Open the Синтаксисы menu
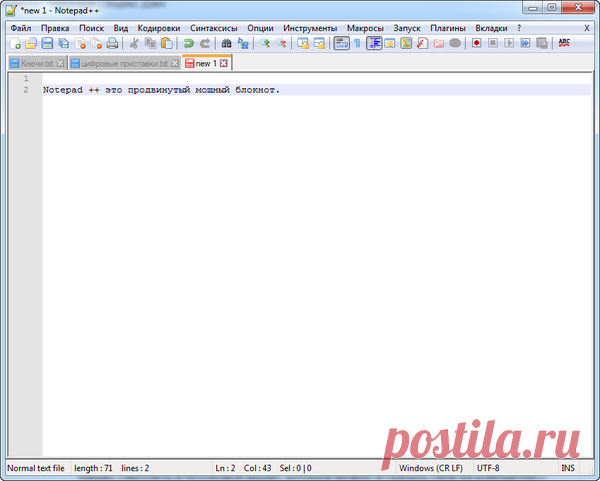 click(214, 28)
